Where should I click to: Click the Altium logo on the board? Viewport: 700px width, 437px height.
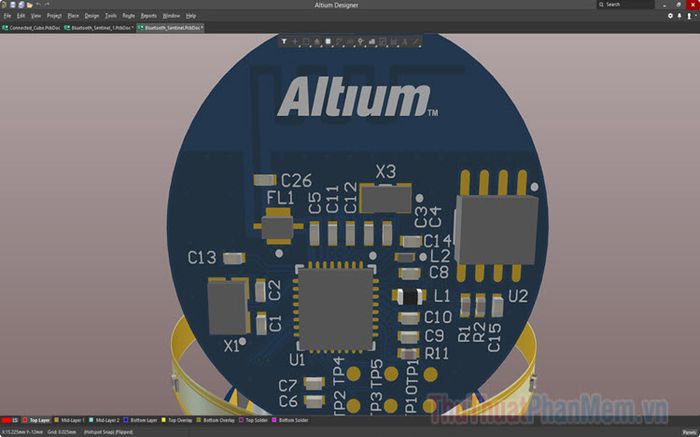pos(357,97)
